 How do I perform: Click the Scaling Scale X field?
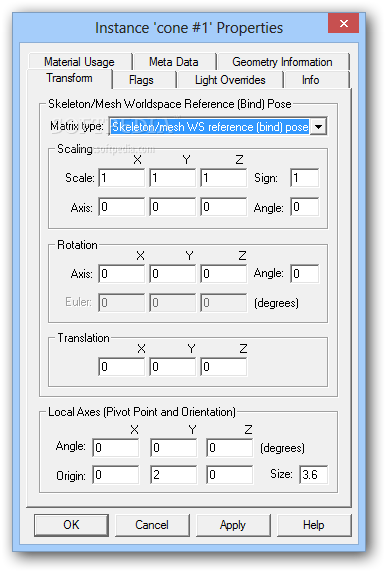tap(121, 178)
